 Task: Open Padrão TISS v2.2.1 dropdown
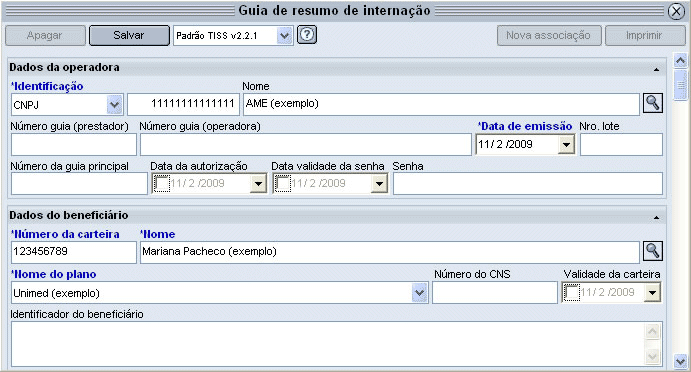[x=285, y=35]
